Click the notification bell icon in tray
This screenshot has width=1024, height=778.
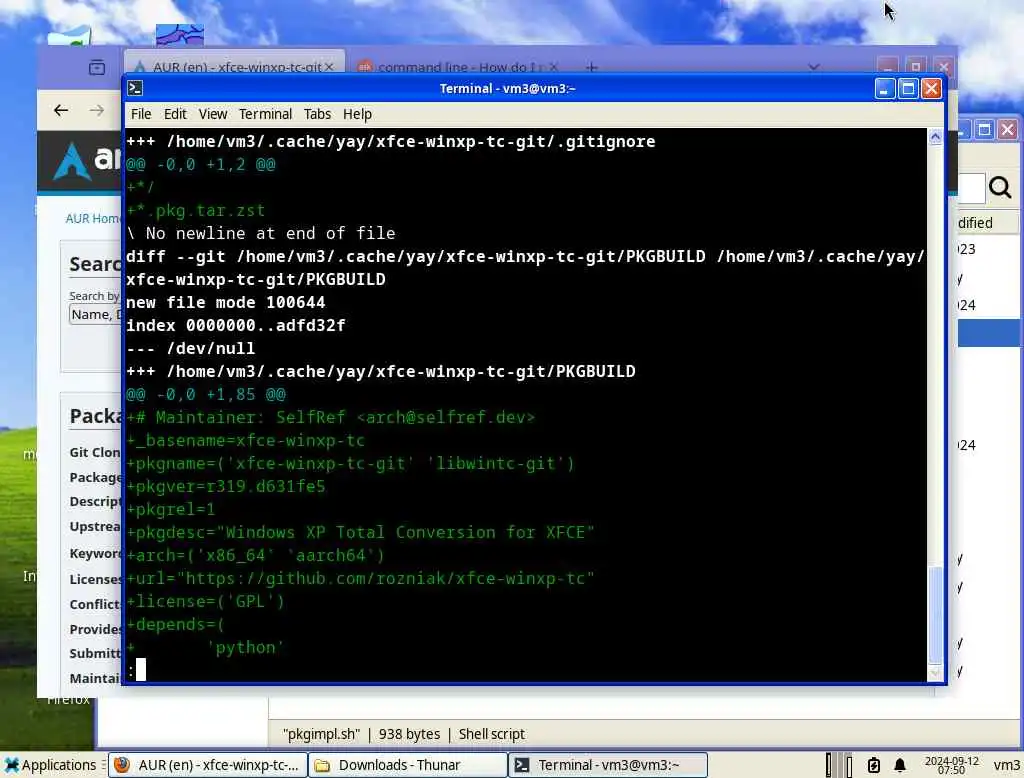point(900,765)
